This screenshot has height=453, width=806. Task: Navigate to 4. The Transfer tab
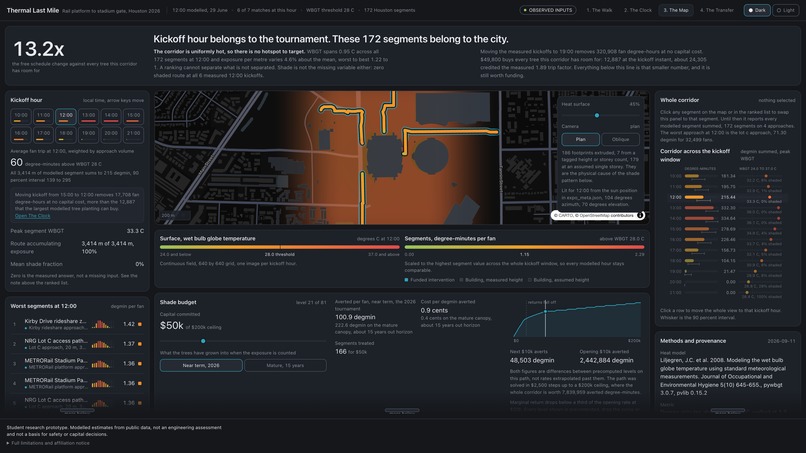point(717,10)
